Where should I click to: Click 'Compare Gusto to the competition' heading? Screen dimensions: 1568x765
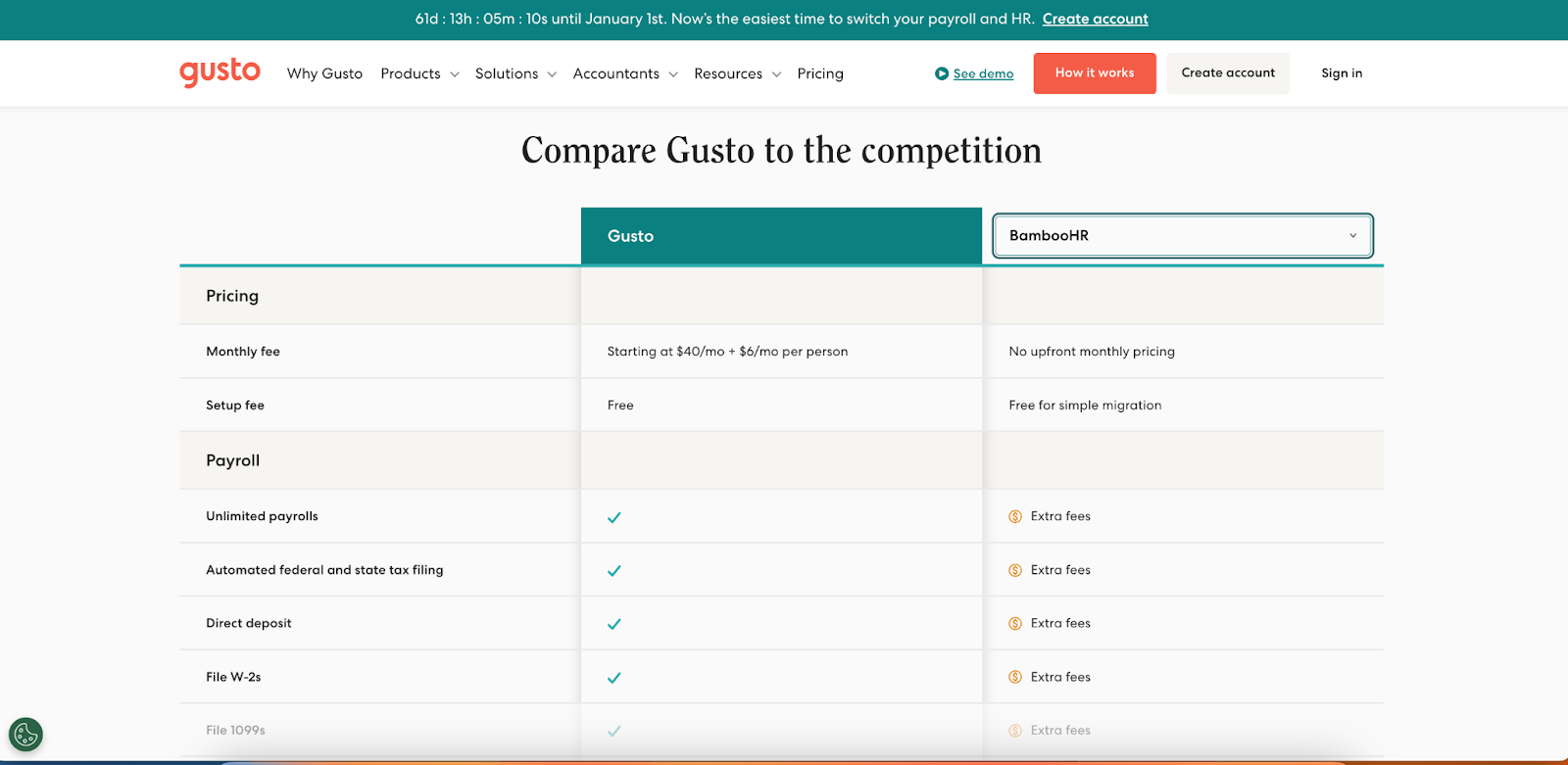[781, 151]
